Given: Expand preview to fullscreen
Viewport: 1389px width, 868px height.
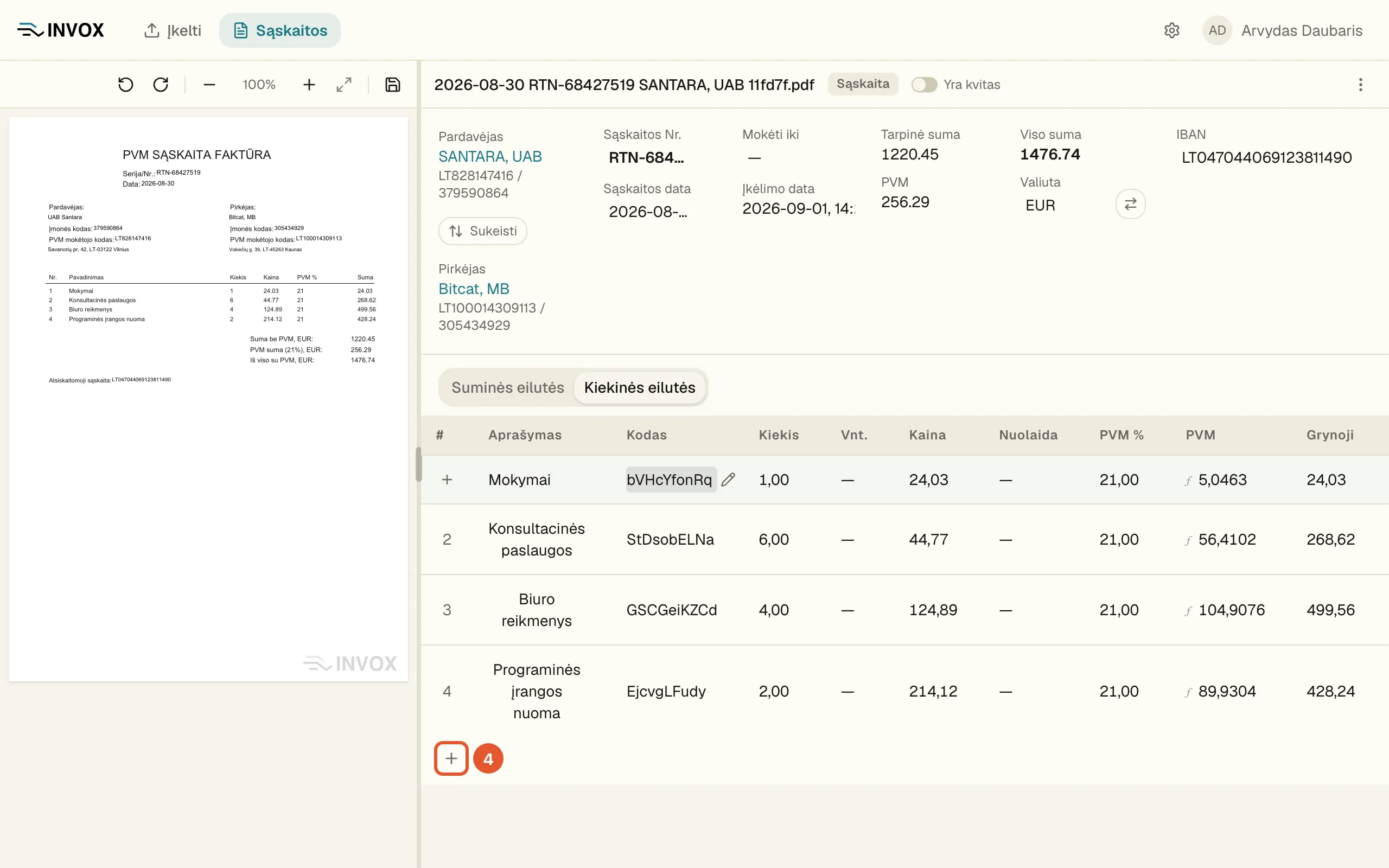Looking at the screenshot, I should point(344,85).
